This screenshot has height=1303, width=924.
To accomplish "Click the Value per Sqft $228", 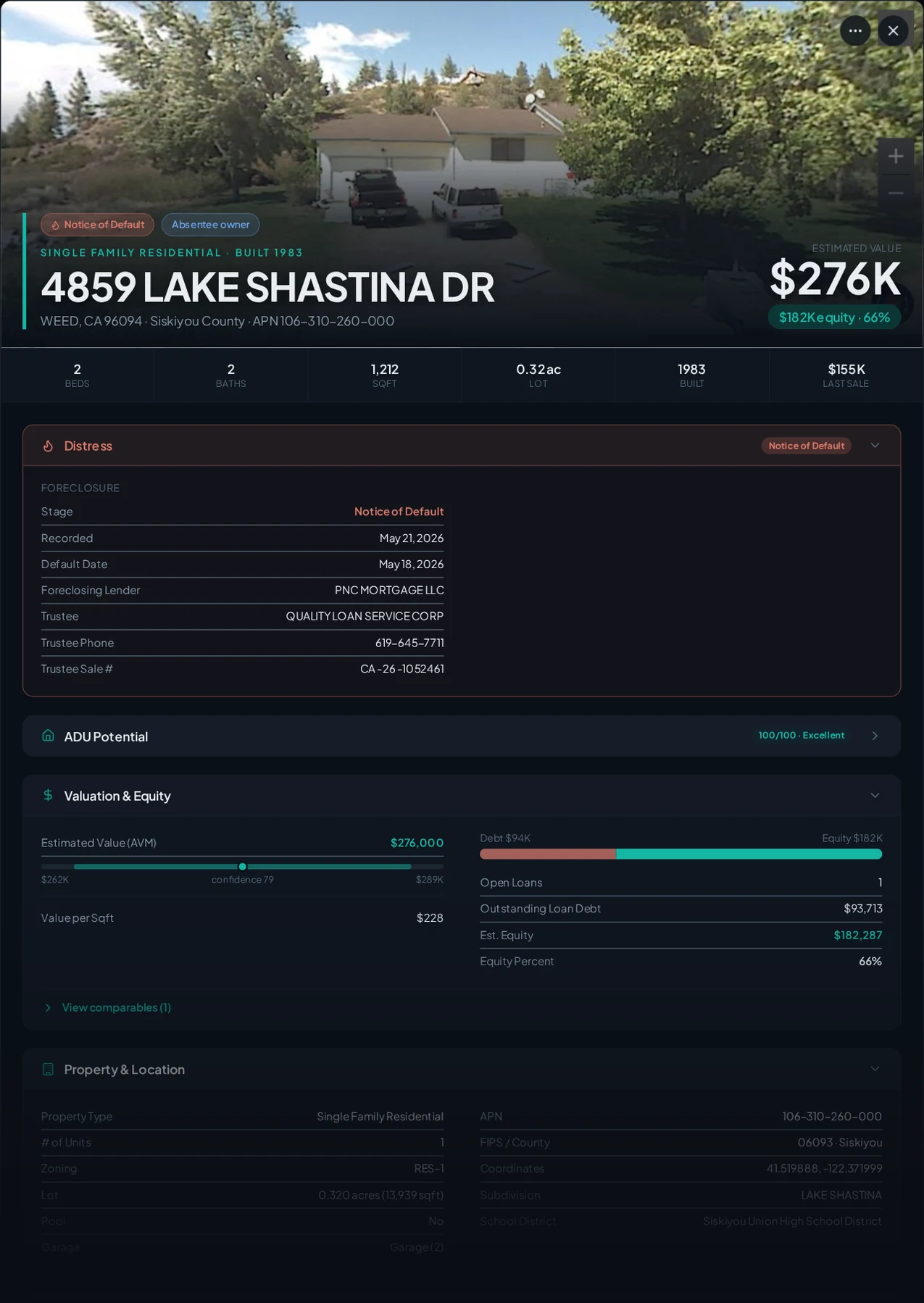I will coord(430,917).
